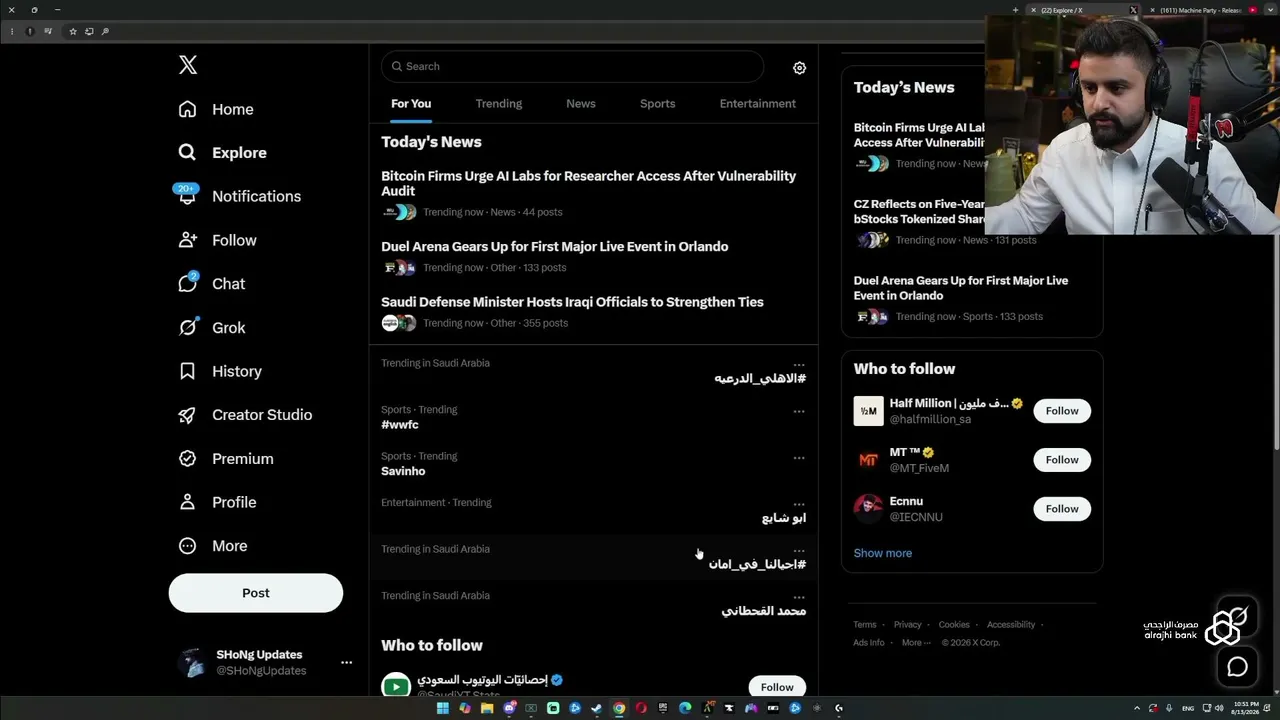The image size is (1280, 720).
Task: Open Explore settings gear icon
Action: [x=799, y=68]
